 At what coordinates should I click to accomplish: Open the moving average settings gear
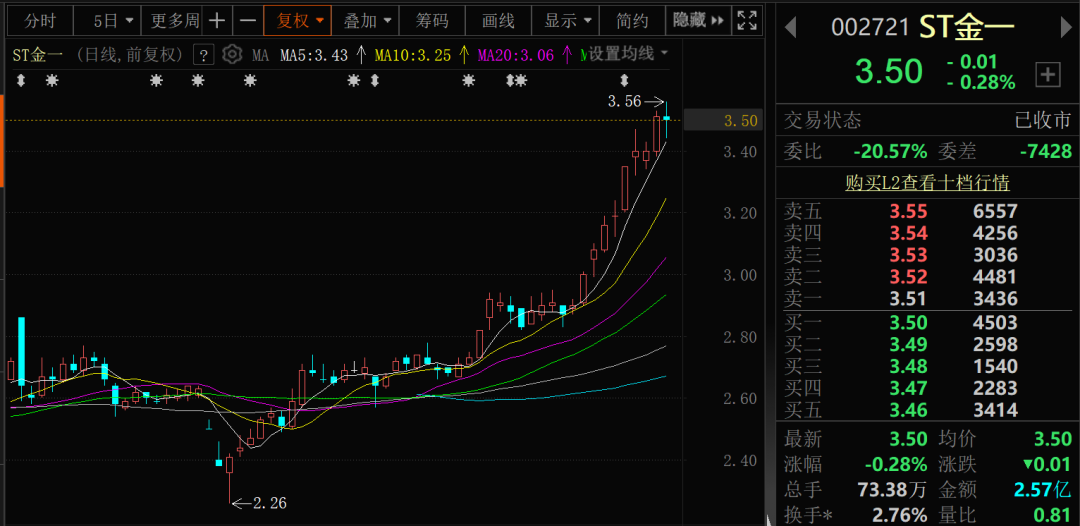tap(232, 54)
